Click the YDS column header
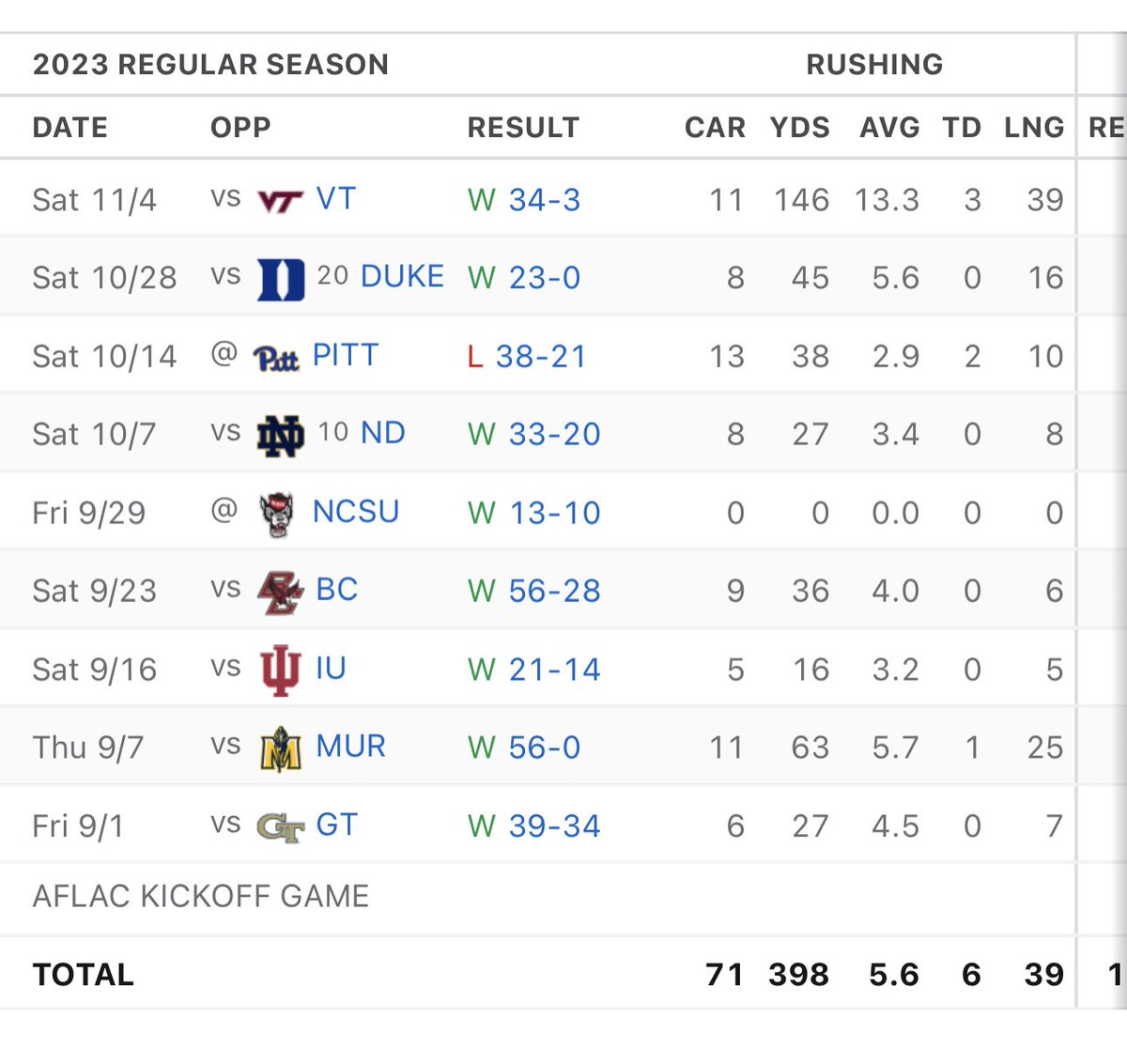Viewport: 1127px width, 1064px height. click(x=800, y=128)
